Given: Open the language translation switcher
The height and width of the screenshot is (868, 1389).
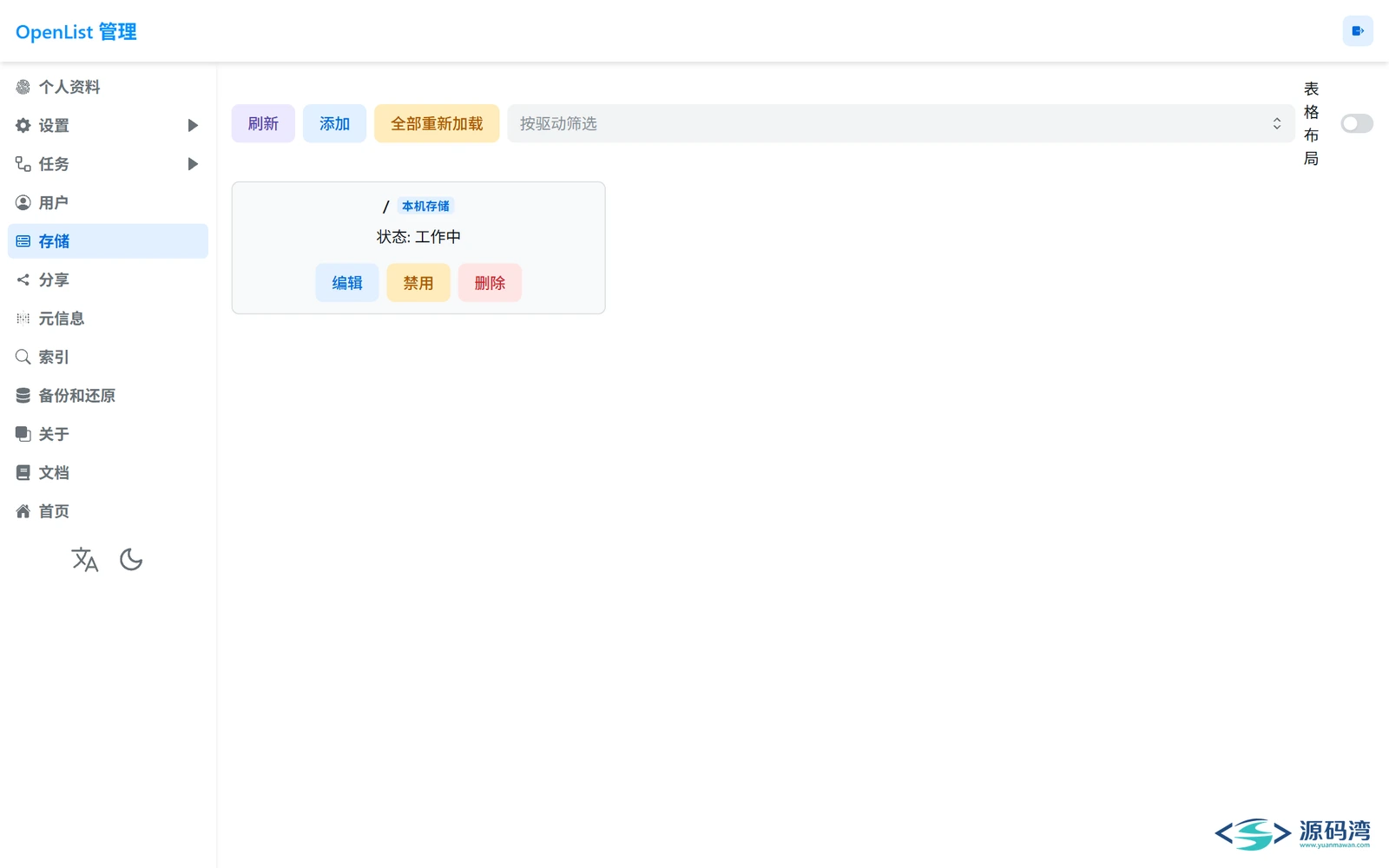Looking at the screenshot, I should [85, 560].
